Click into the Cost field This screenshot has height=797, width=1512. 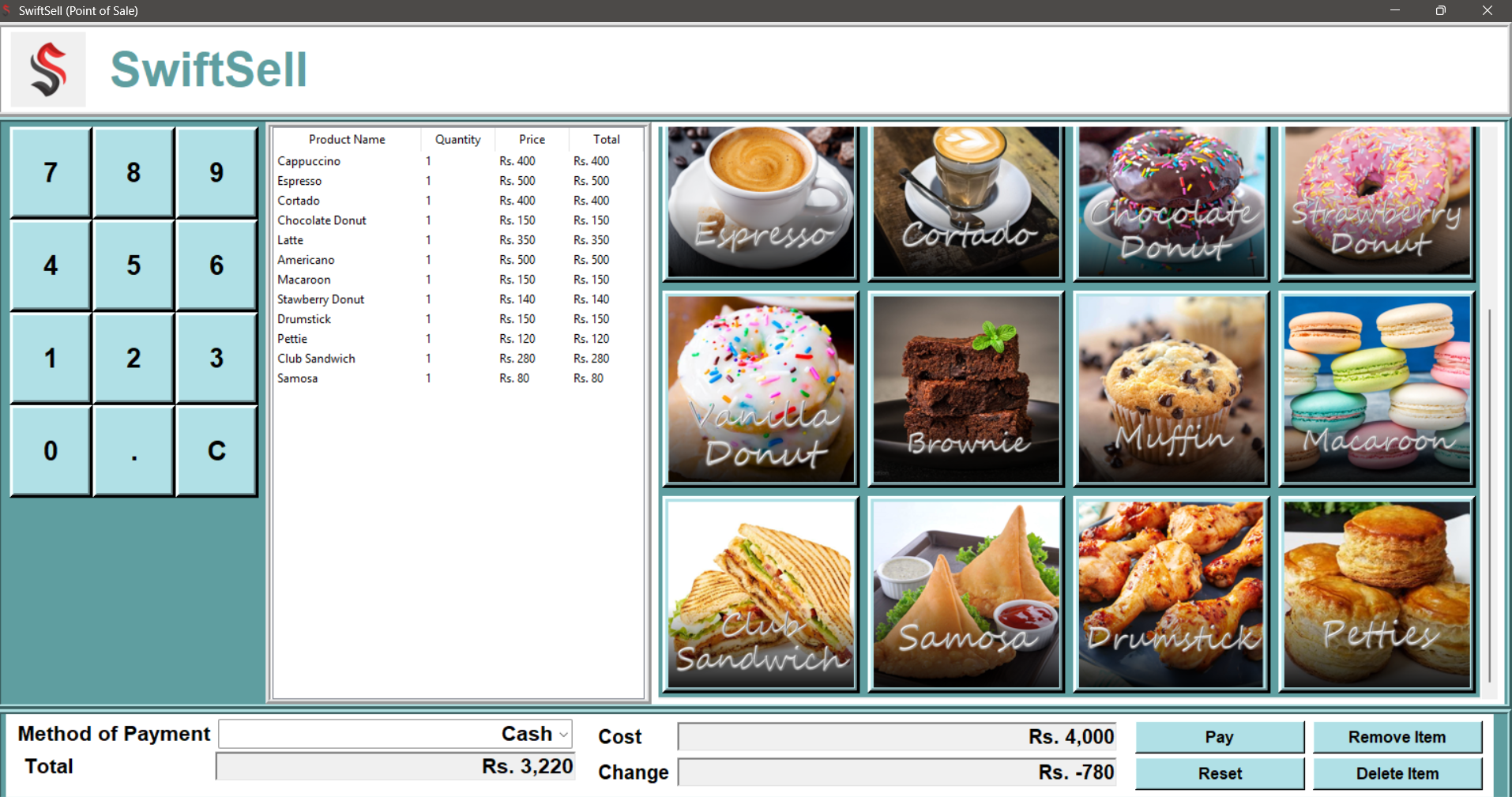(x=897, y=737)
